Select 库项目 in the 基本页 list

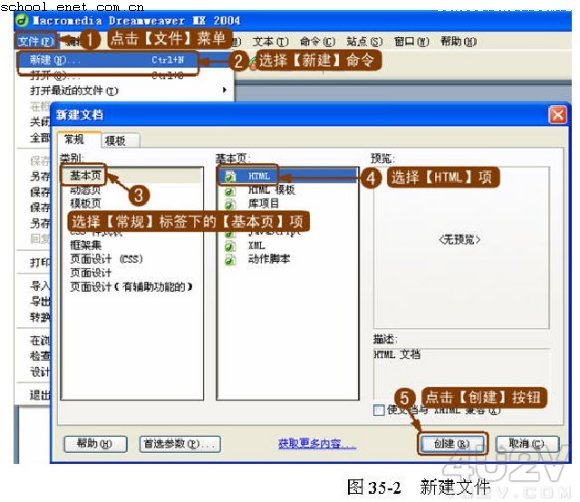coord(263,203)
